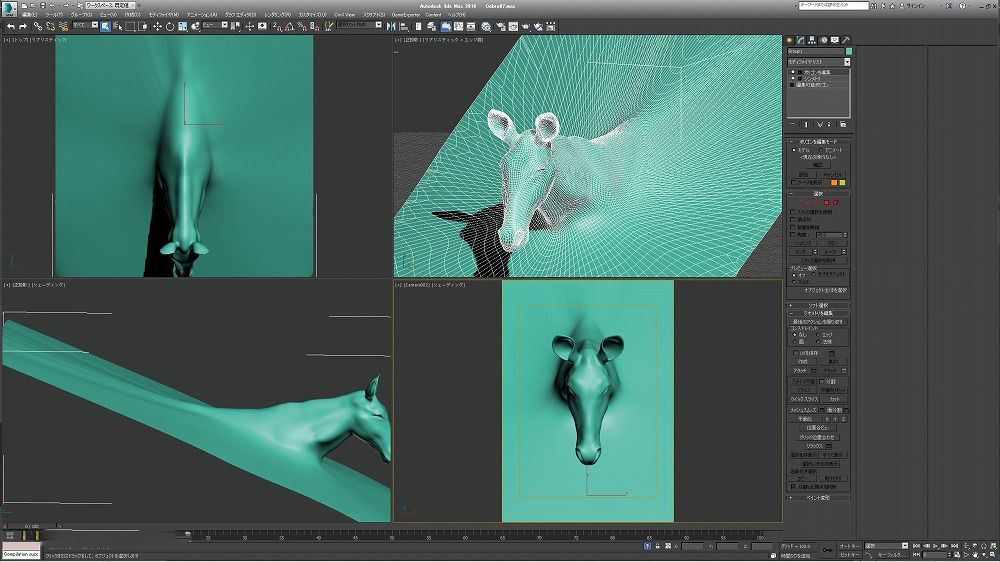Open the Workspace selector dropdown in title bar

tap(109, 5)
